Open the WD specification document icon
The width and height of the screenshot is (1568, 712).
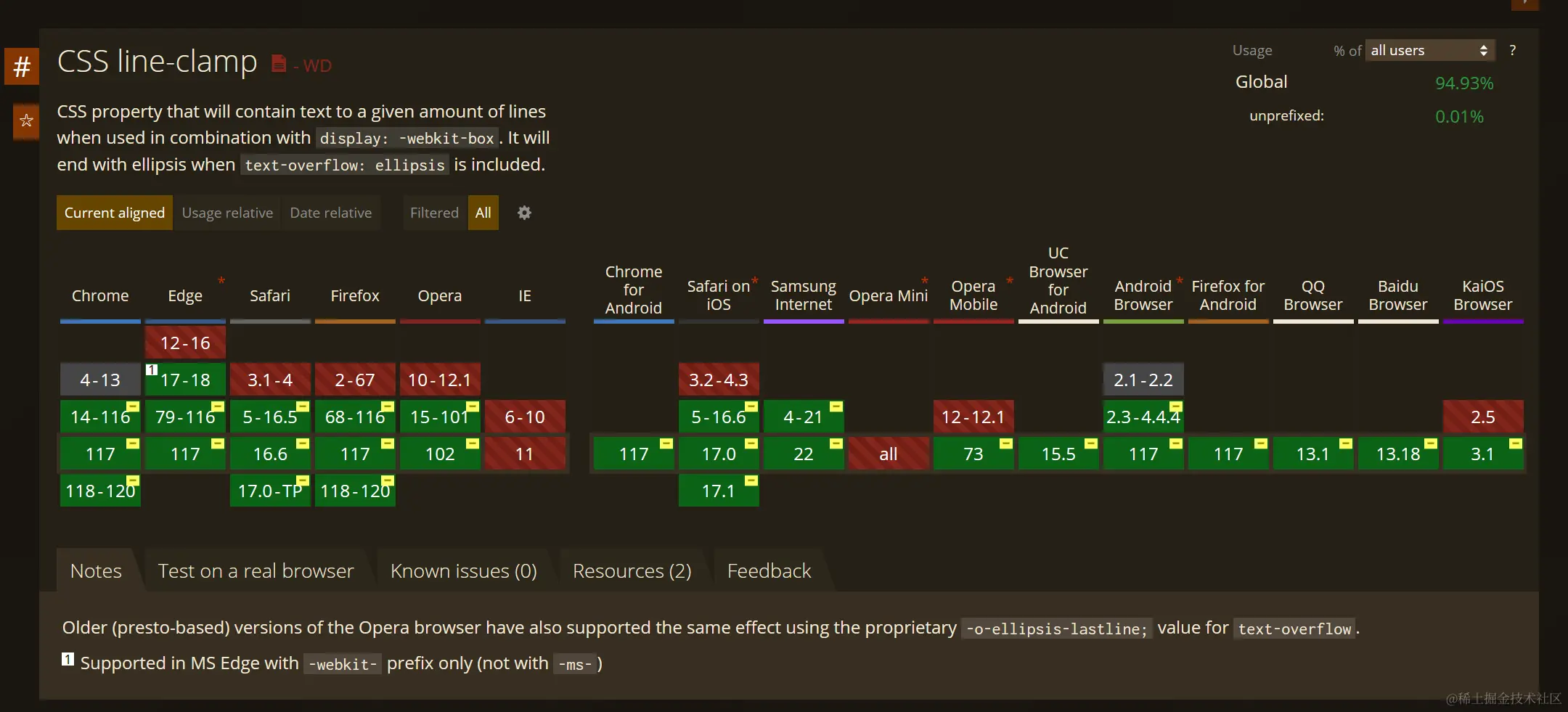[279, 64]
